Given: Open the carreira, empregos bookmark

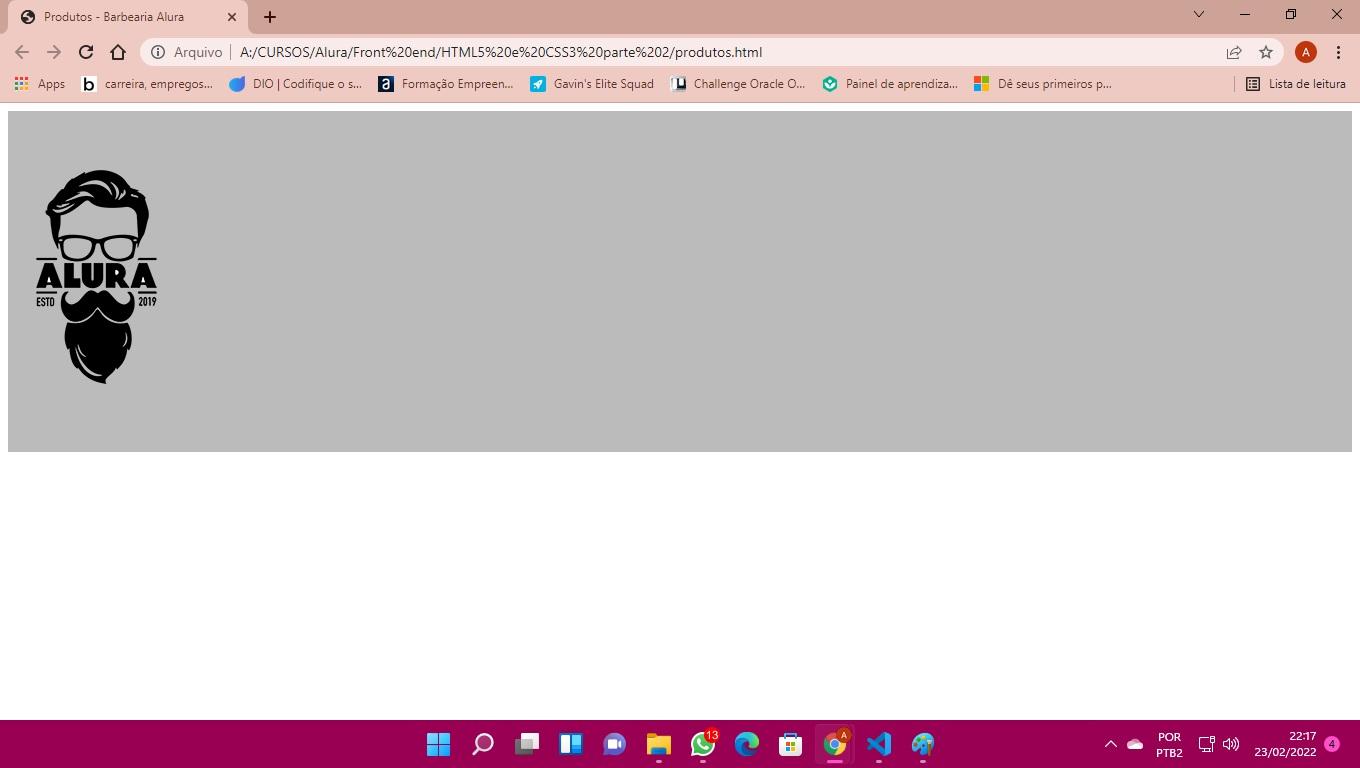Looking at the screenshot, I should coord(148,84).
